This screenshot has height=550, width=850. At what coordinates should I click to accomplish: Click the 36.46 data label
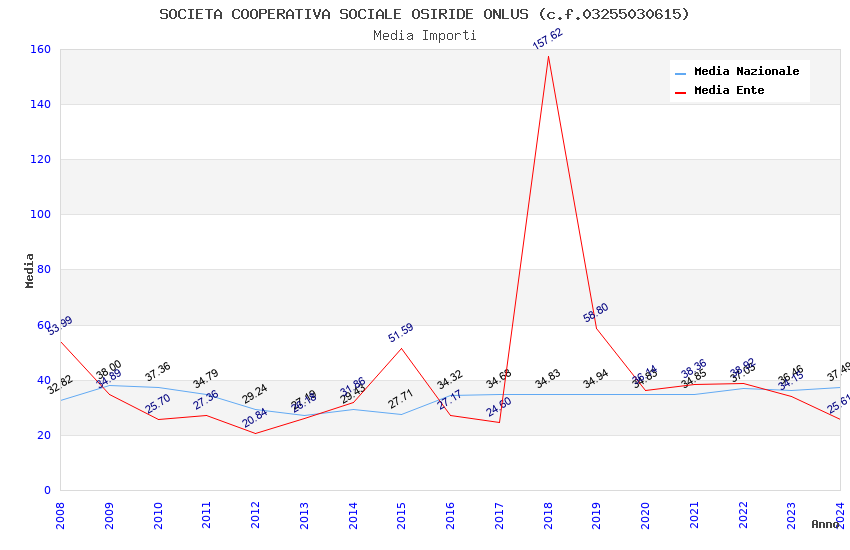point(790,374)
